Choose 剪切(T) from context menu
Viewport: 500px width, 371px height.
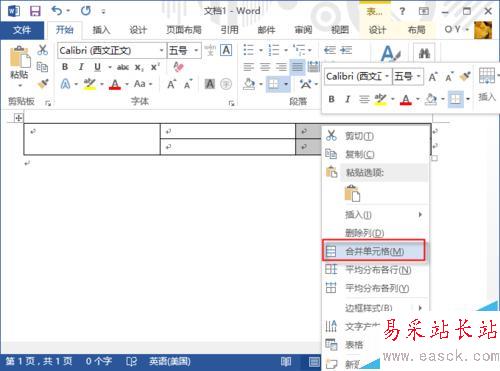[359, 136]
